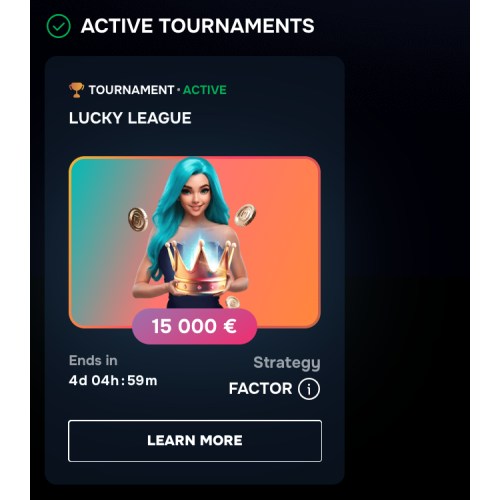Click the FACTOR strategy text
The image size is (500, 500).
[x=260, y=389]
